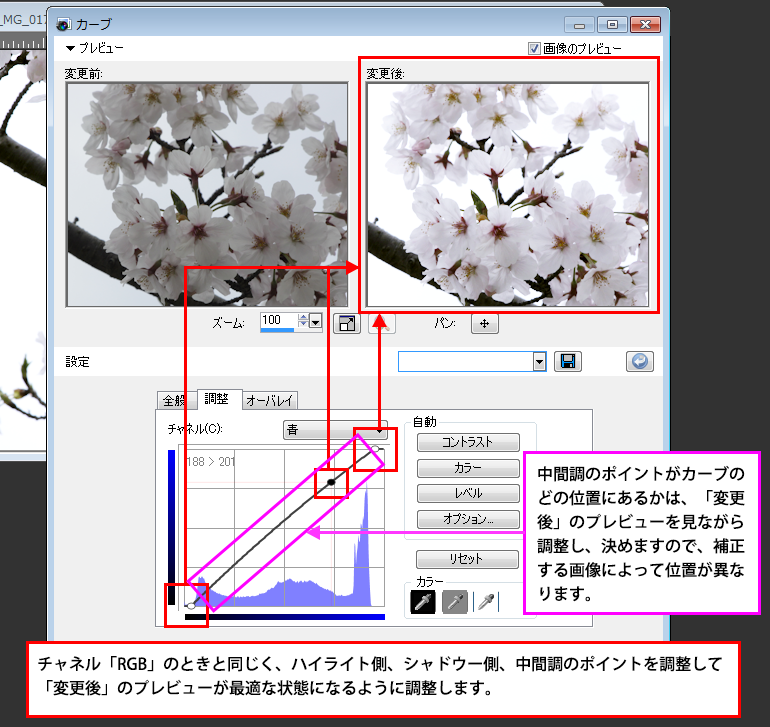The image size is (770, 727).
Task: Maximize the カーブ dialog
Action: (x=612, y=25)
